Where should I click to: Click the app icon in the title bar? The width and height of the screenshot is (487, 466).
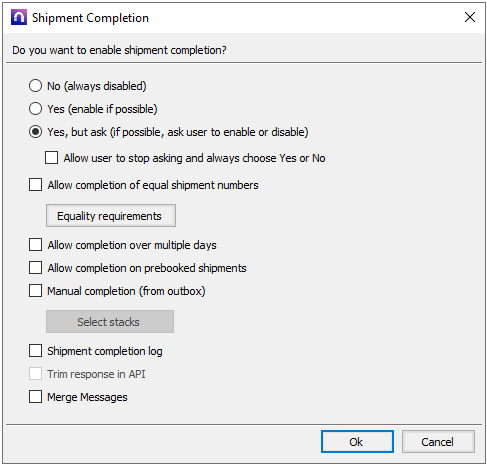[19, 17]
